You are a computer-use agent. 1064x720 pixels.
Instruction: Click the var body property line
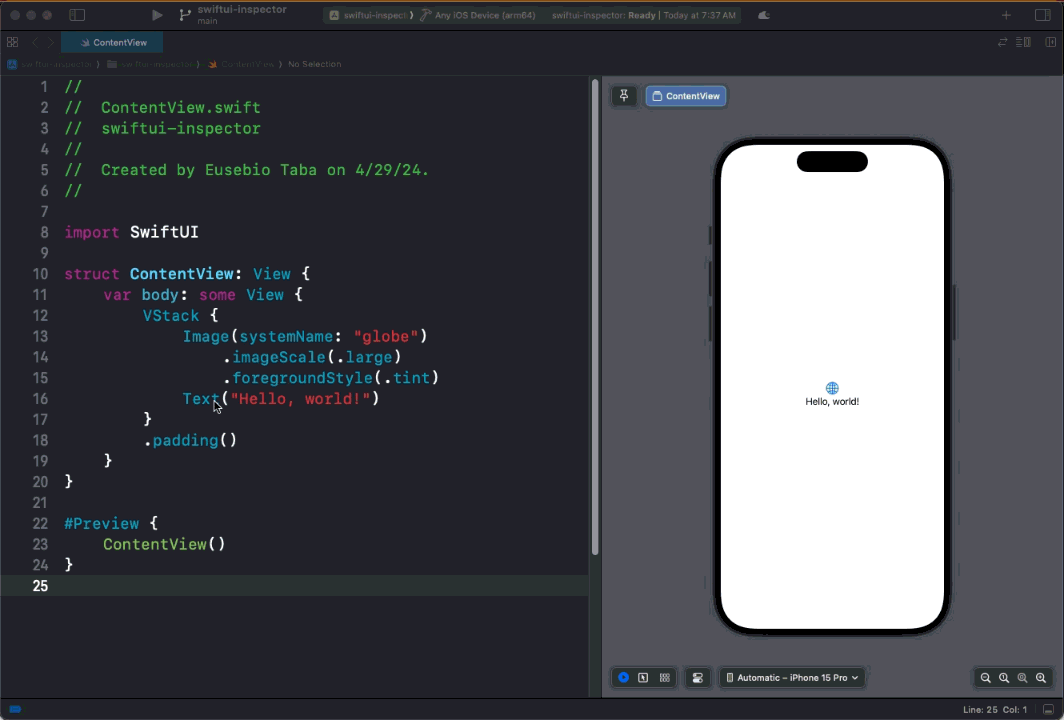[x=204, y=295]
